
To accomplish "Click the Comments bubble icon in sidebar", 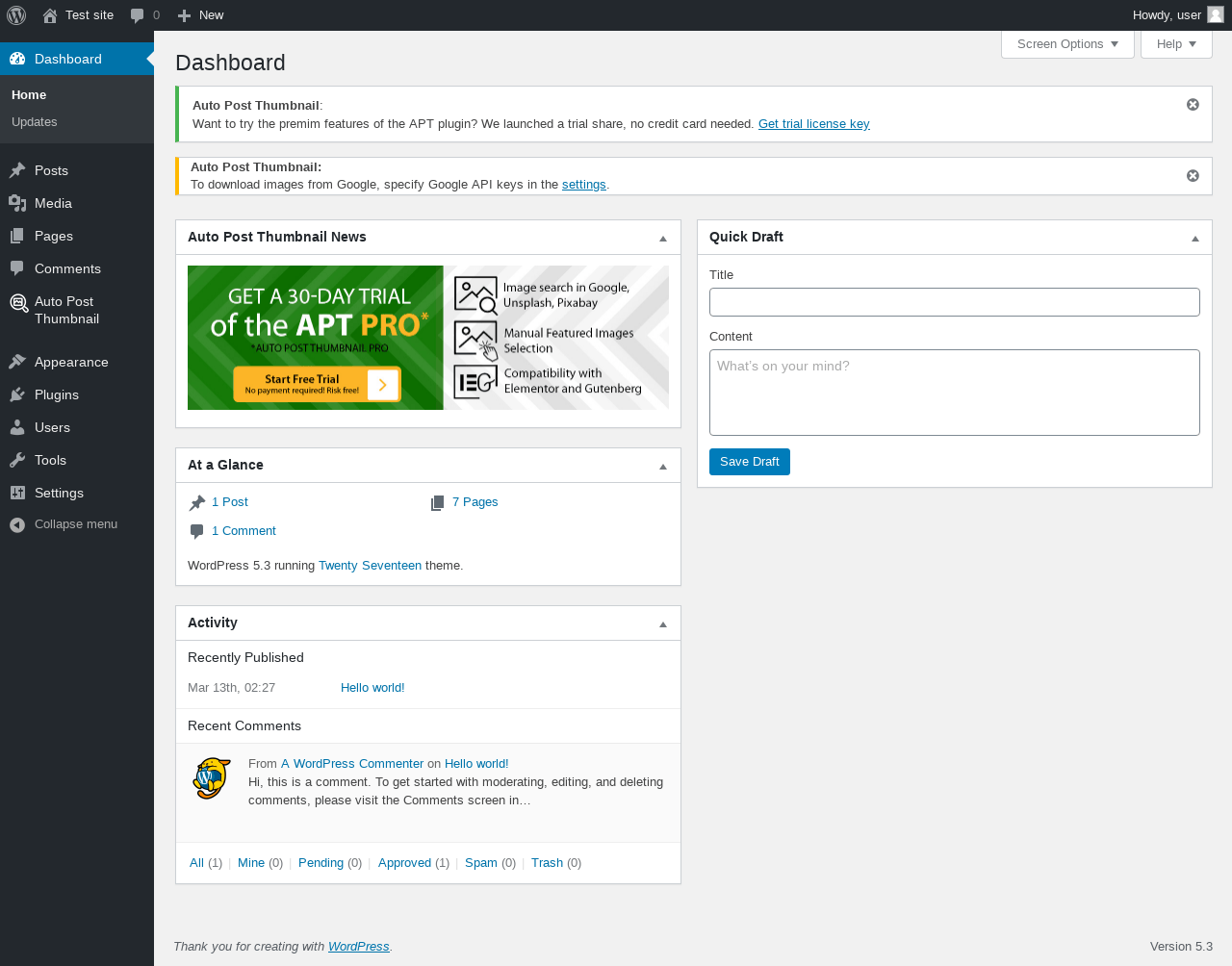I will click(x=17, y=268).
